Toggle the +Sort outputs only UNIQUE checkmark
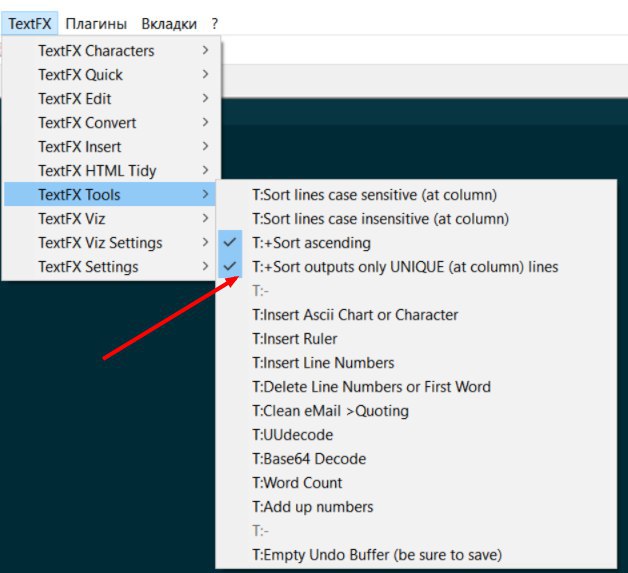This screenshot has width=628, height=573. coord(230,266)
